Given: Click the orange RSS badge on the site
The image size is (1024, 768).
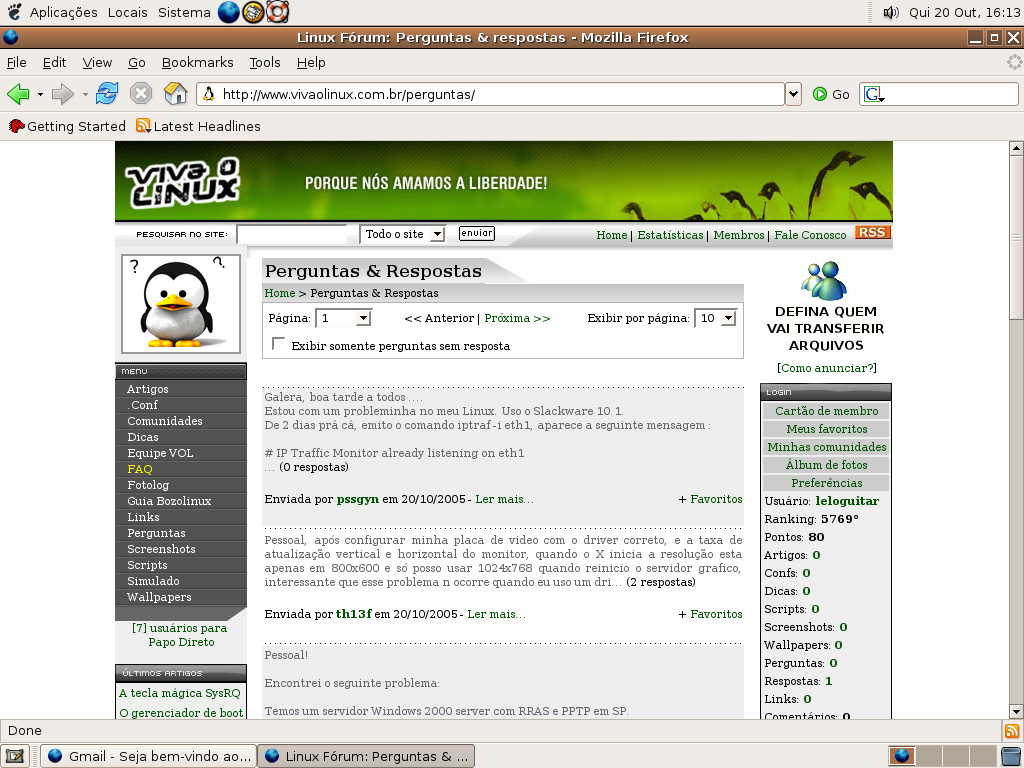Looking at the screenshot, I should click(872, 232).
